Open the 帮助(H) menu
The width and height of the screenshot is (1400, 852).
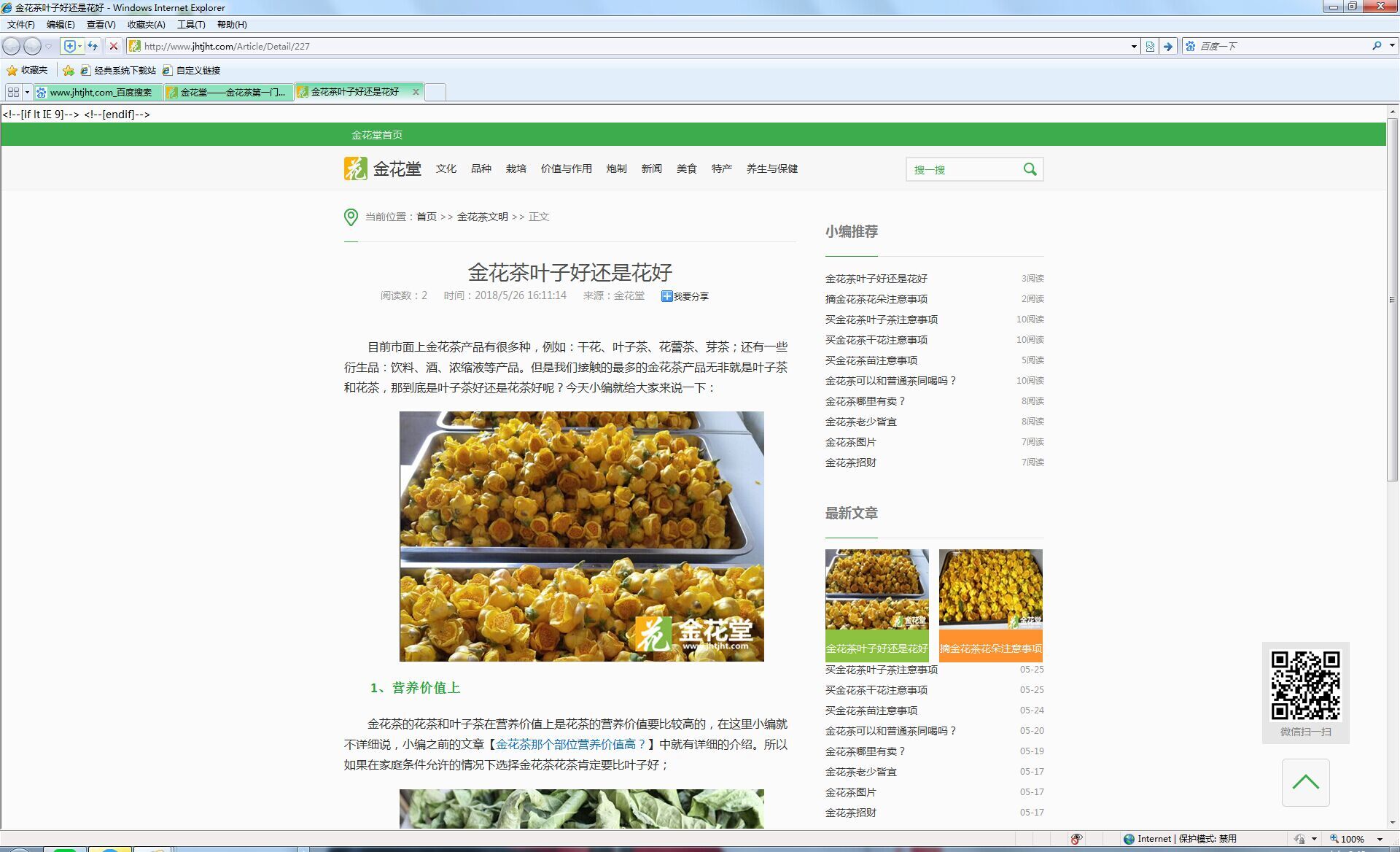[x=232, y=25]
